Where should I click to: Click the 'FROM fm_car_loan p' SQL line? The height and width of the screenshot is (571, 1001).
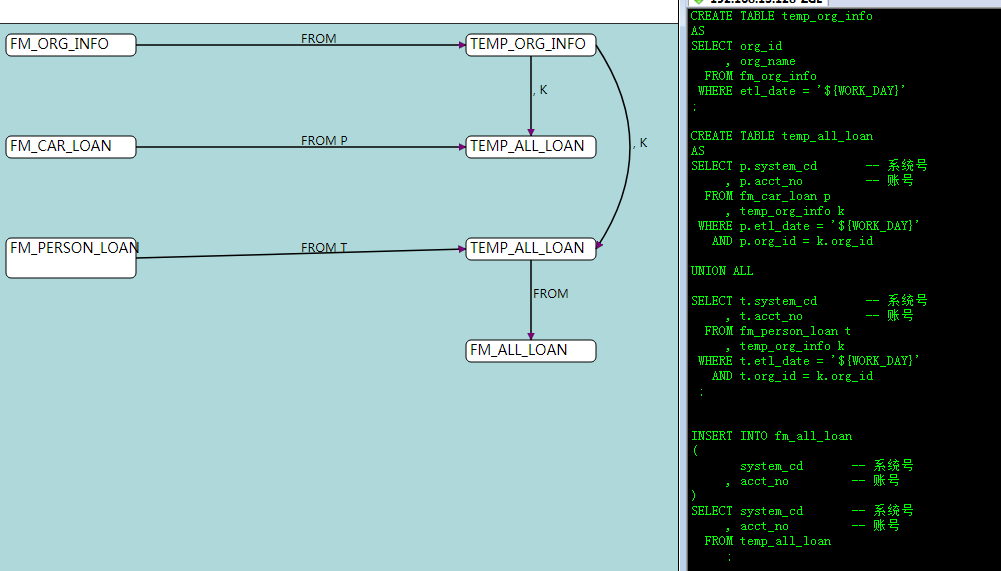(x=767, y=196)
